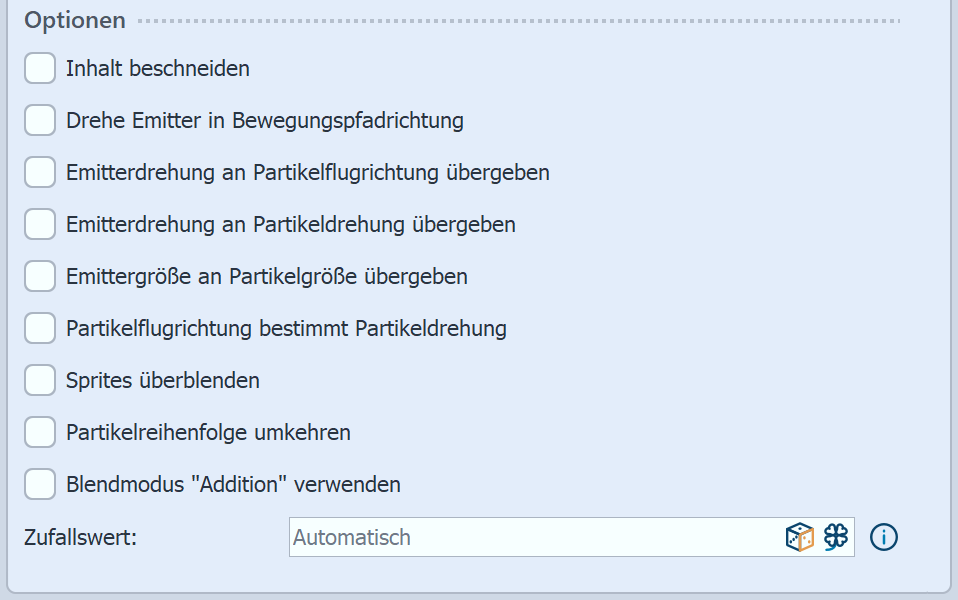The image size is (958, 600).
Task: Toggle "Sprites überblenden"
Action: pyautogui.click(x=39, y=380)
